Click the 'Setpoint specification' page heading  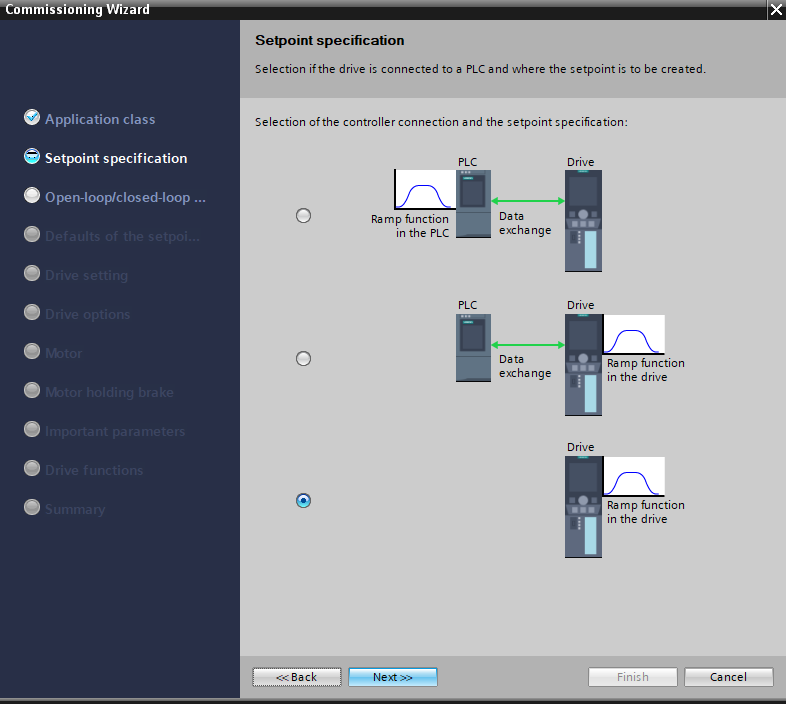click(329, 40)
